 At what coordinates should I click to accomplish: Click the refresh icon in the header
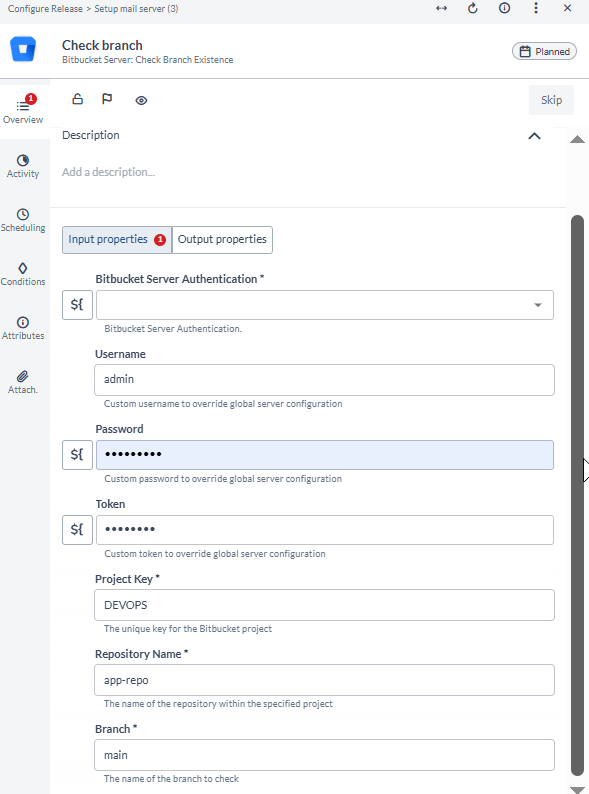(x=473, y=8)
